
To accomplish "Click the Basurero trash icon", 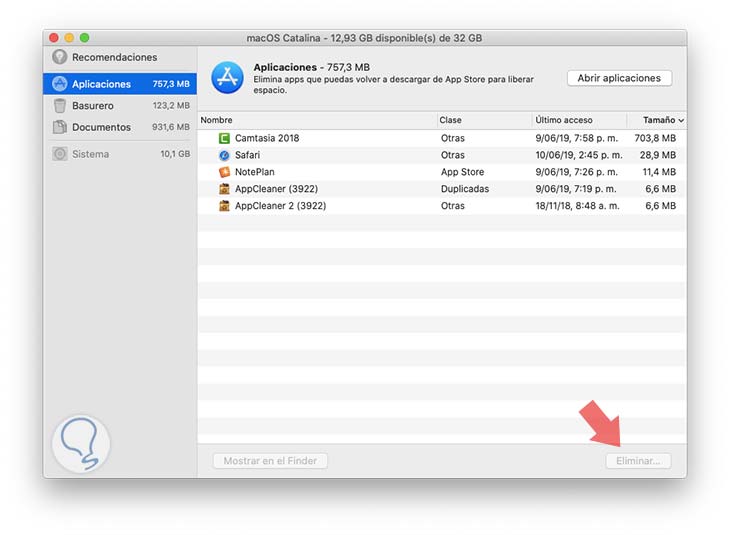I will (x=60, y=106).
